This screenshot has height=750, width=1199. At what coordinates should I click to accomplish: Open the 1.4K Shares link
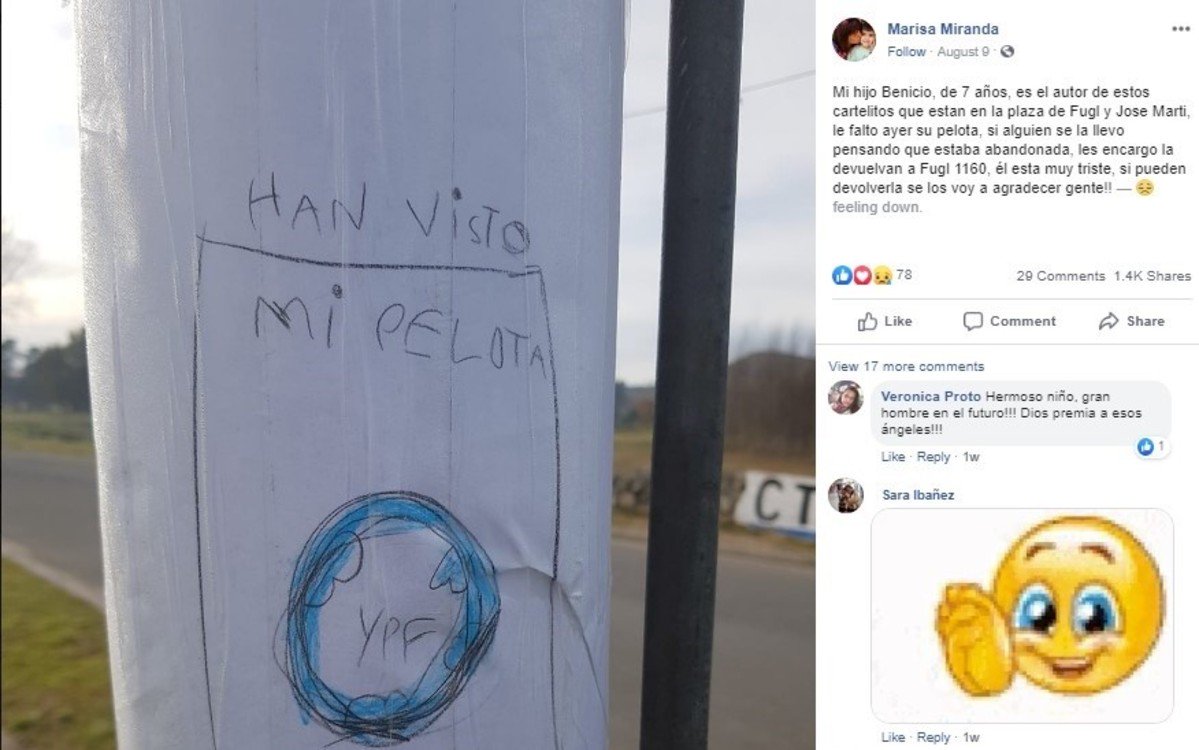coord(1152,276)
